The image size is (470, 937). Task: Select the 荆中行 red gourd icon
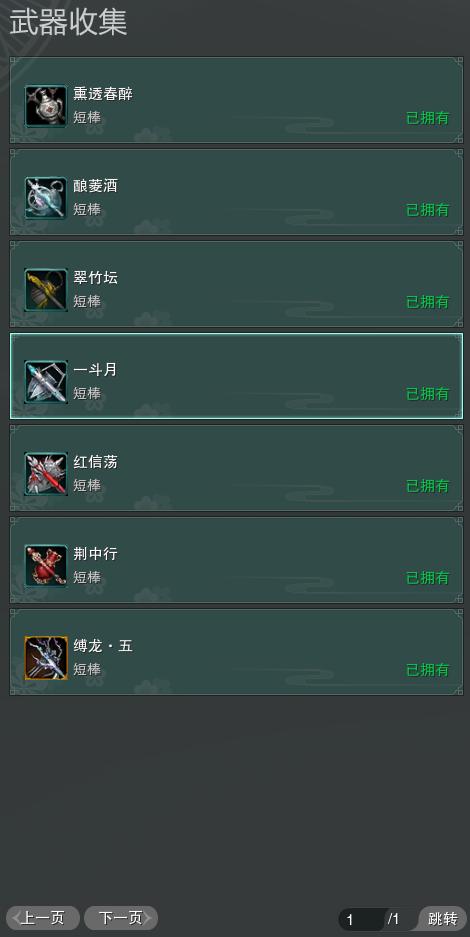(x=46, y=566)
